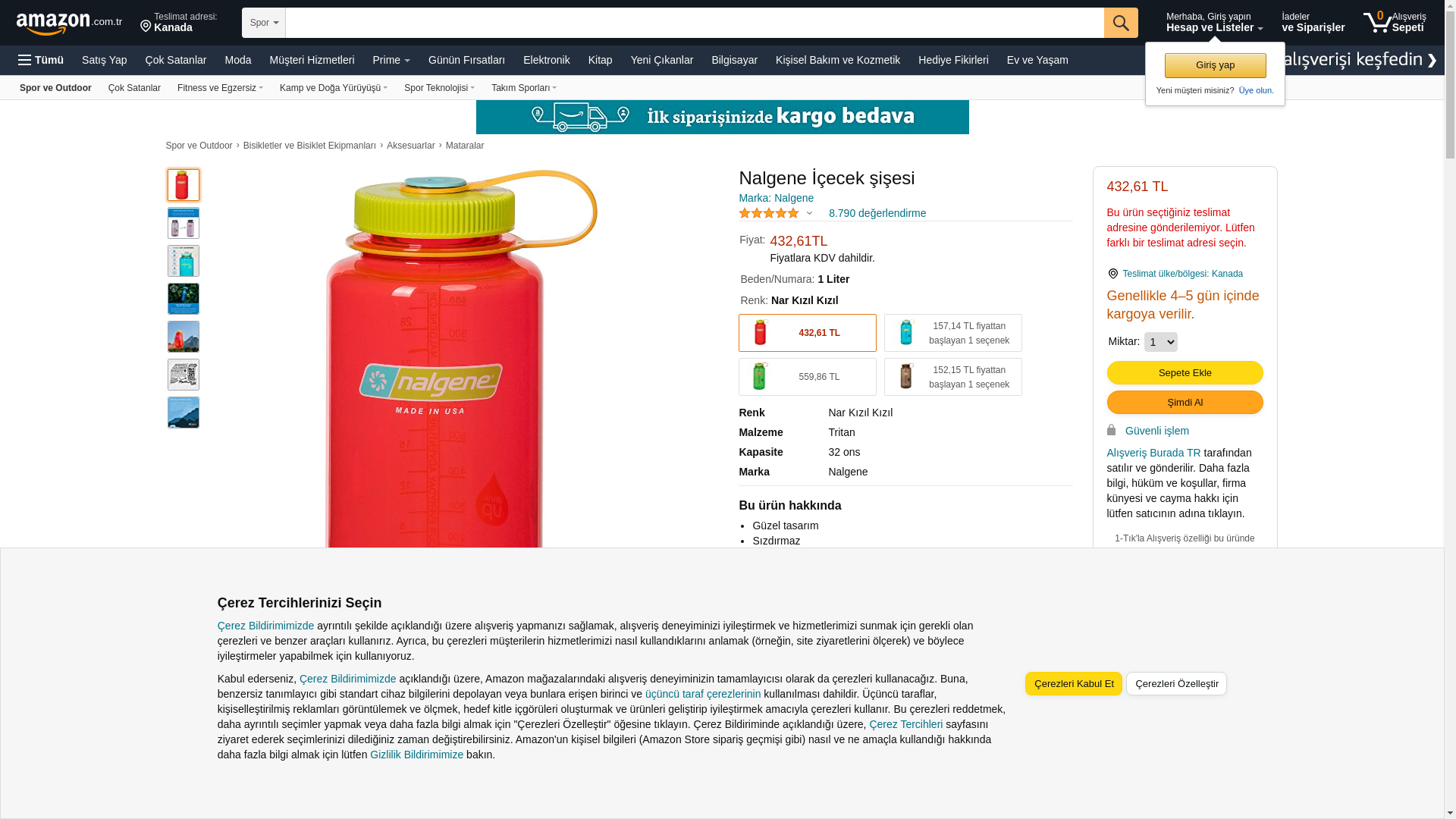Viewport: 1456px width, 819px height.
Task: Select the teal bottle 157,14 TL option
Action: pos(953,333)
